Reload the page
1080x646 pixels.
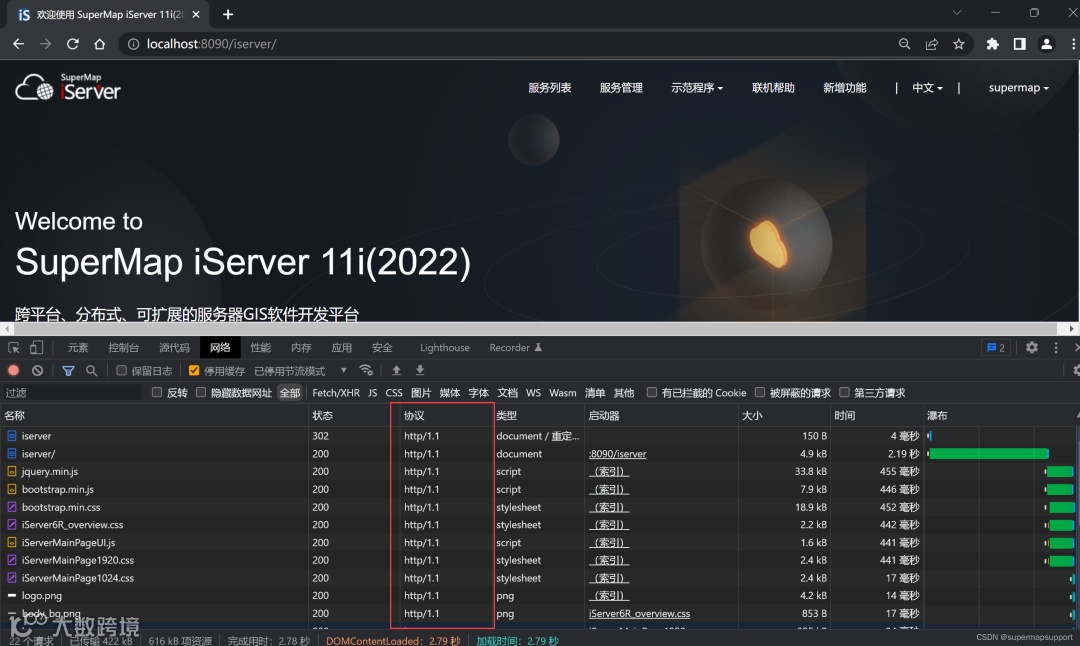(72, 43)
